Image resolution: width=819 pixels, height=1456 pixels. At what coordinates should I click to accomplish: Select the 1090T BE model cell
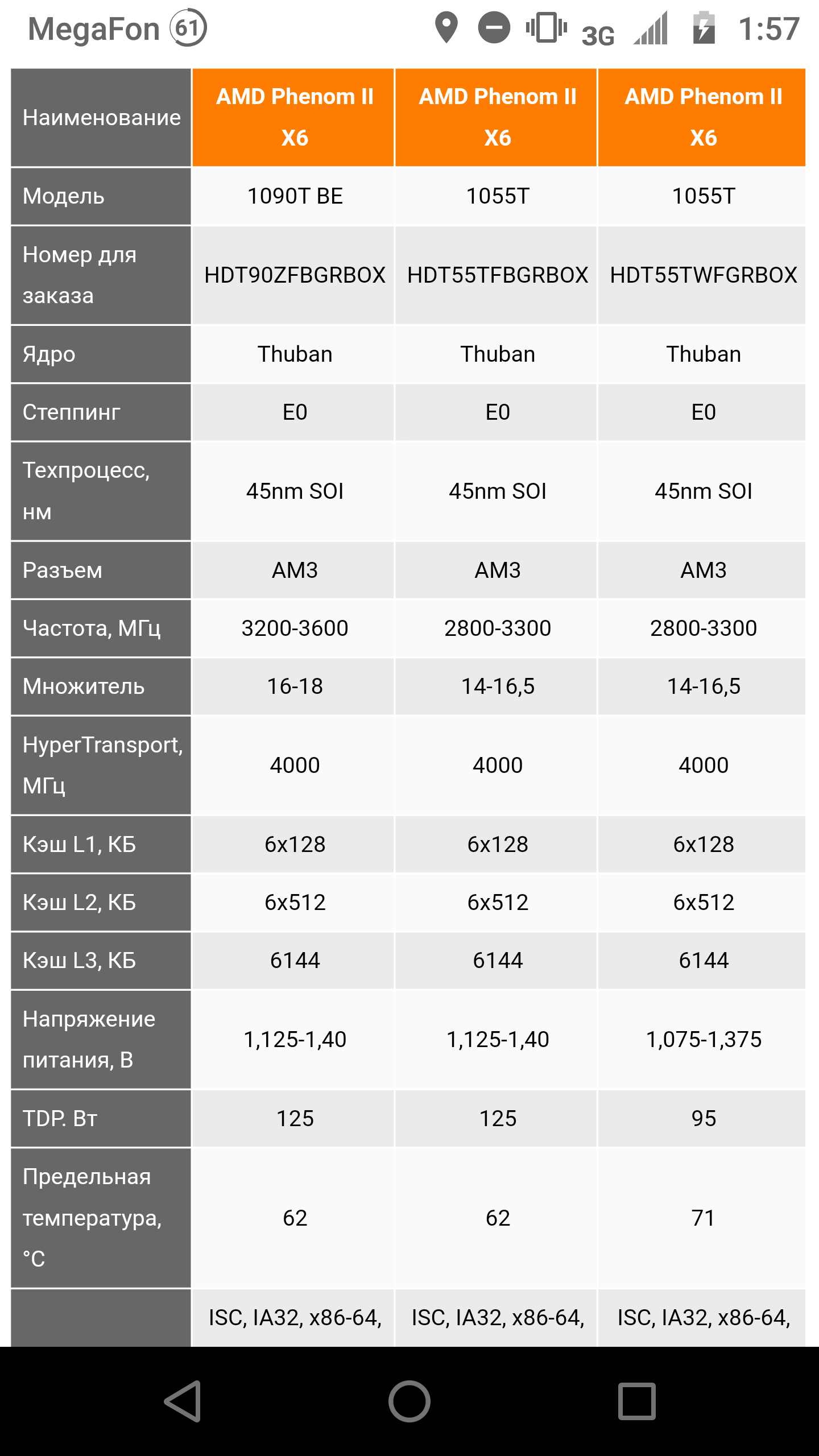[294, 196]
